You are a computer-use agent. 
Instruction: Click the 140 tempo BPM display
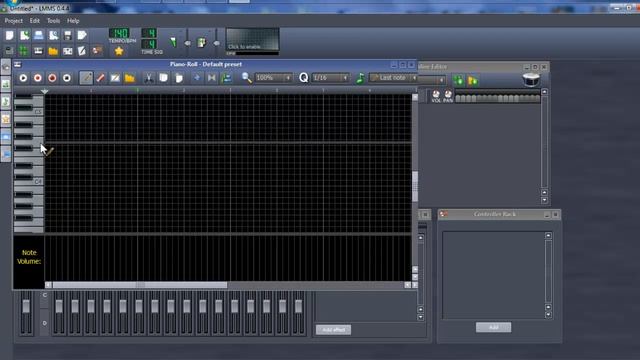point(119,33)
